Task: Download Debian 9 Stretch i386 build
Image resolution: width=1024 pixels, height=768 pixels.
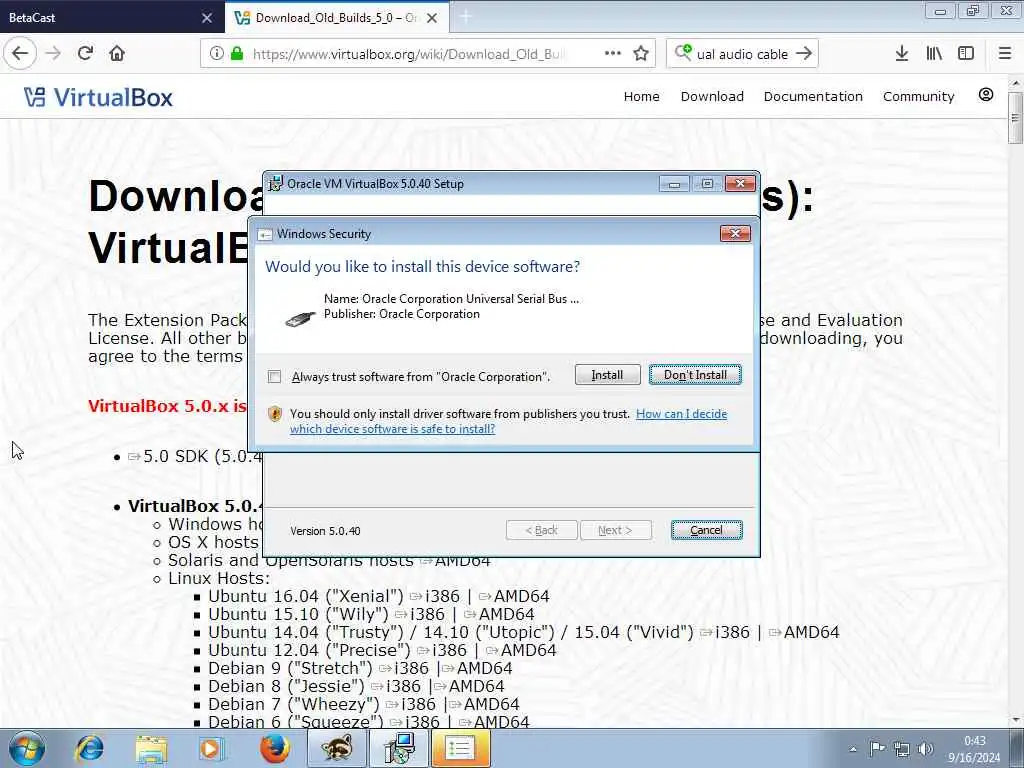Action: [x=404, y=669]
